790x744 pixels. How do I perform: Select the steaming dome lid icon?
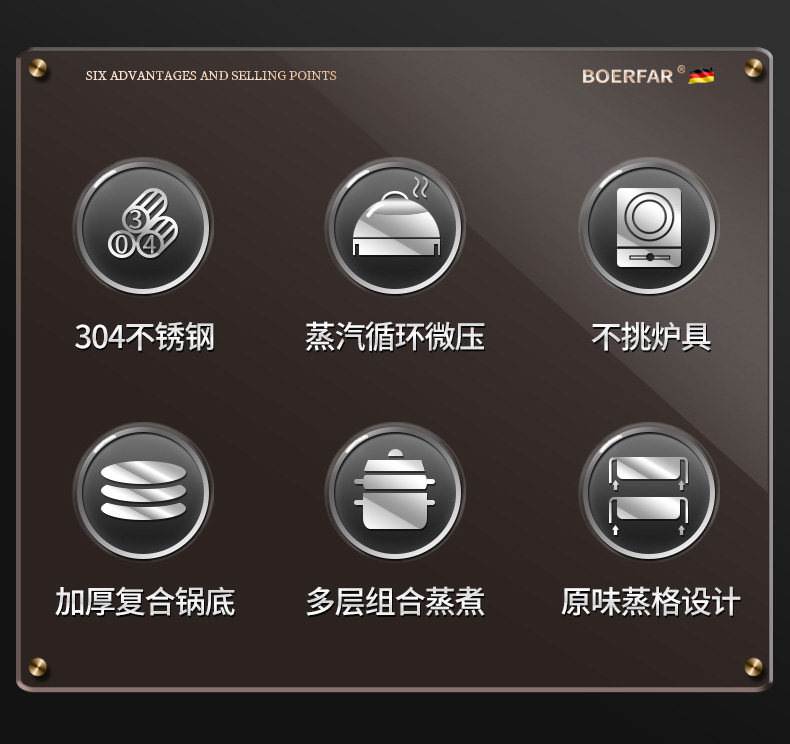pyautogui.click(x=396, y=226)
